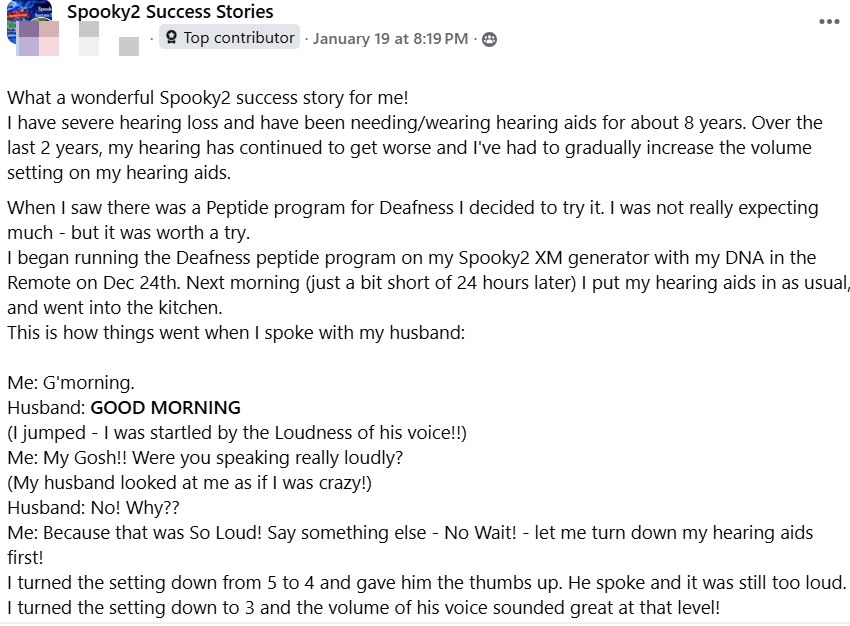The height and width of the screenshot is (626, 850).
Task: Open post permalink via January 19 timestamp
Action: 390,39
